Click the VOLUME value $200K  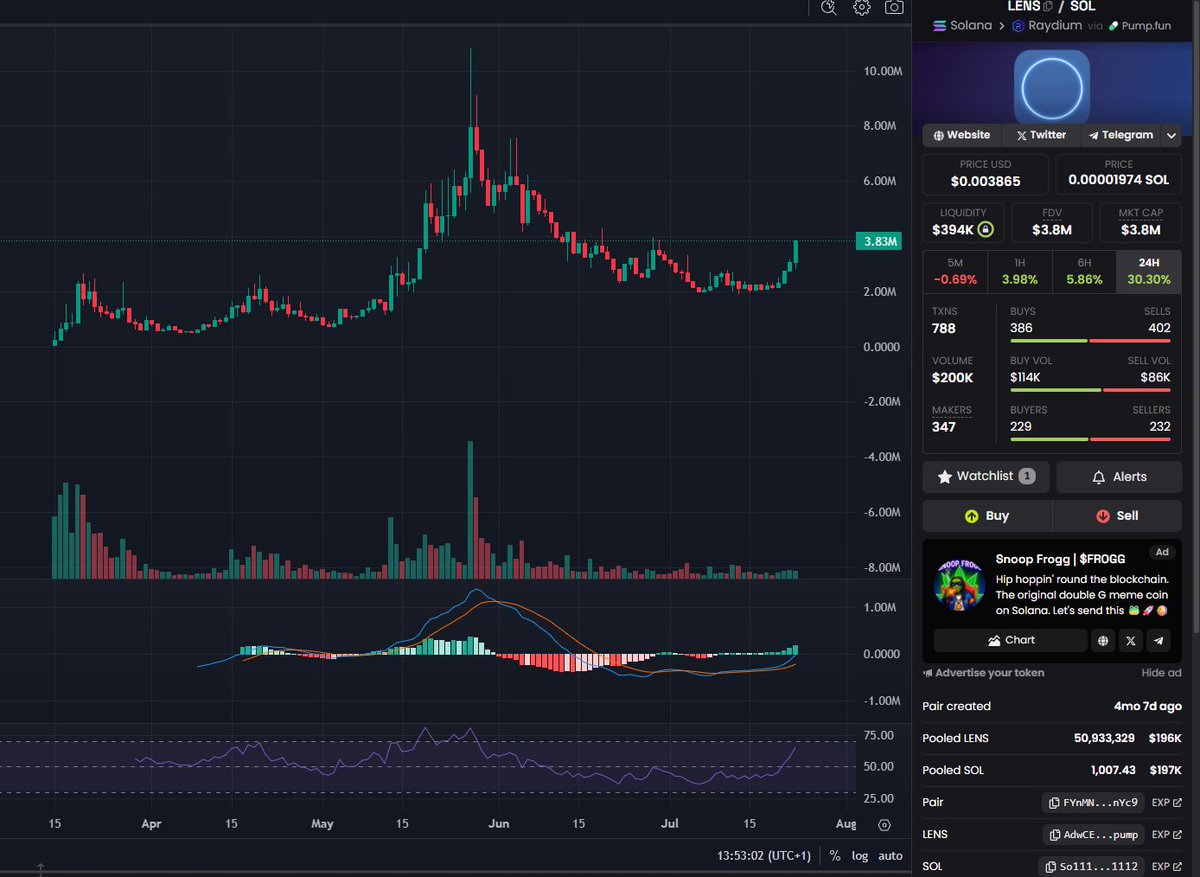pyautogui.click(x=952, y=377)
